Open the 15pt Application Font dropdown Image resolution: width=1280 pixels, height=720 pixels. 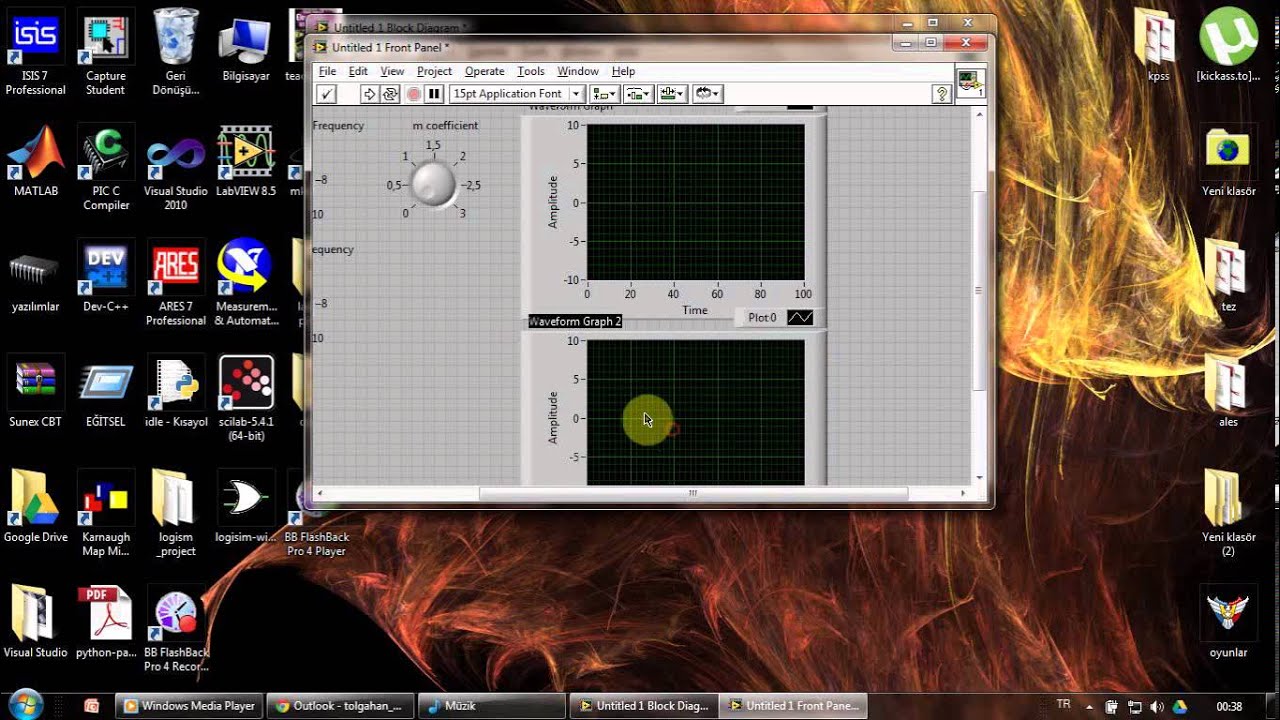pos(516,94)
